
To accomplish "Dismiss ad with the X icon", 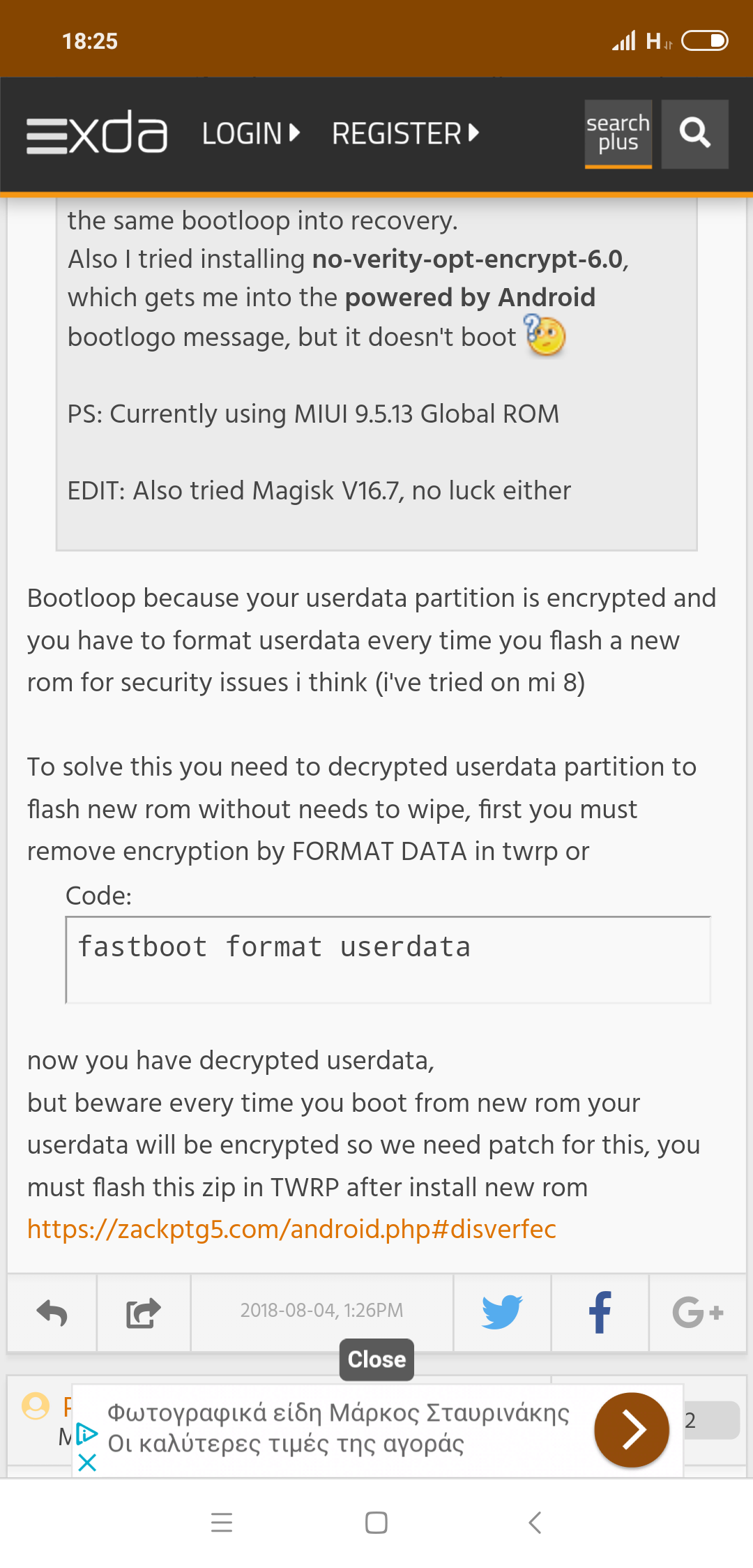I will [87, 1463].
